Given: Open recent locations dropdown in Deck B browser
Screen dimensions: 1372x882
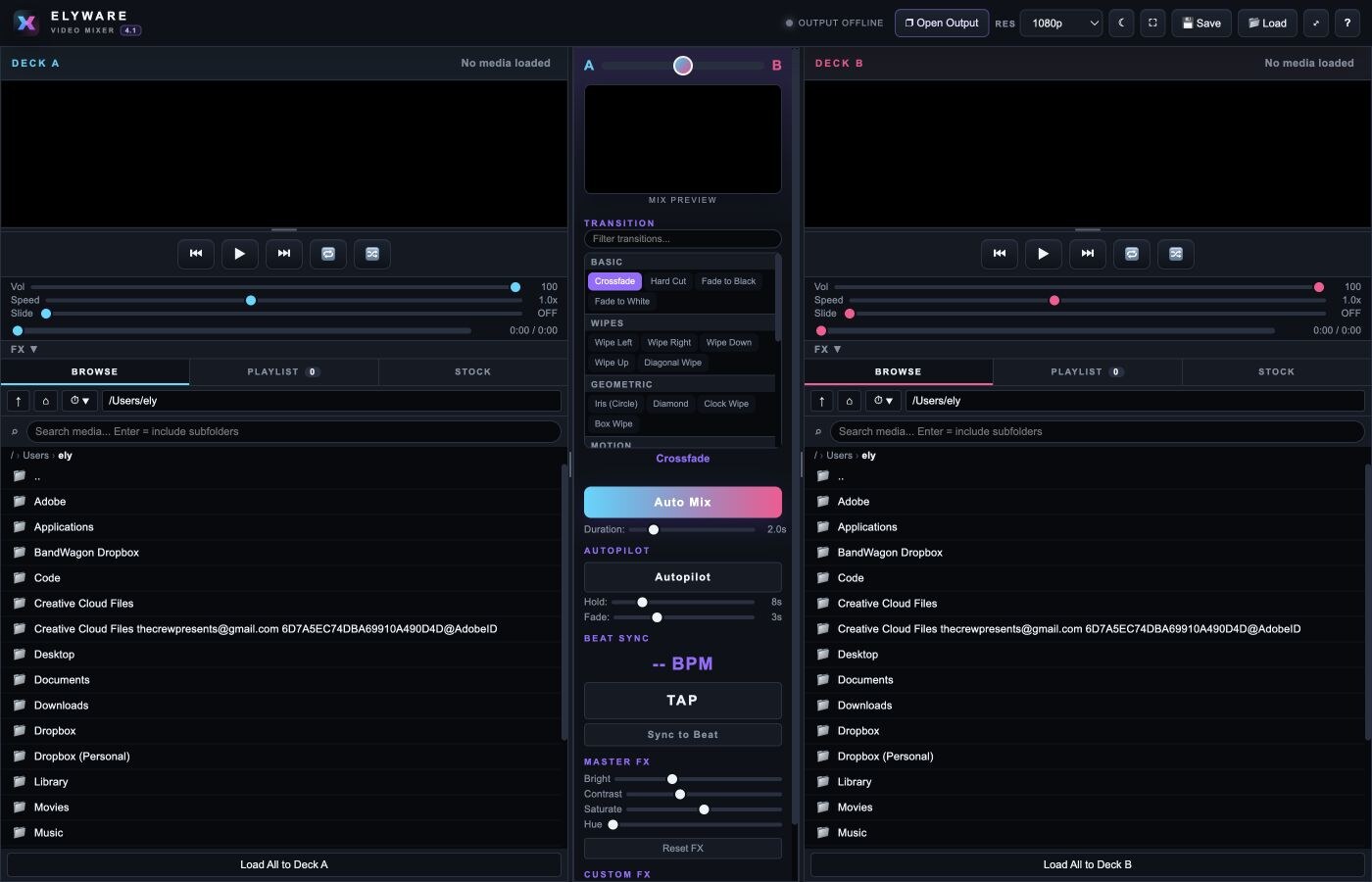Looking at the screenshot, I should pyautogui.click(x=883, y=401).
